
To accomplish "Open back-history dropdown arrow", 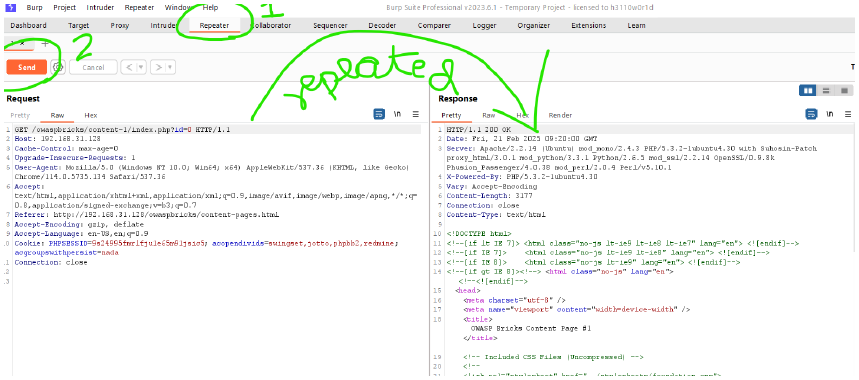I will (141, 67).
